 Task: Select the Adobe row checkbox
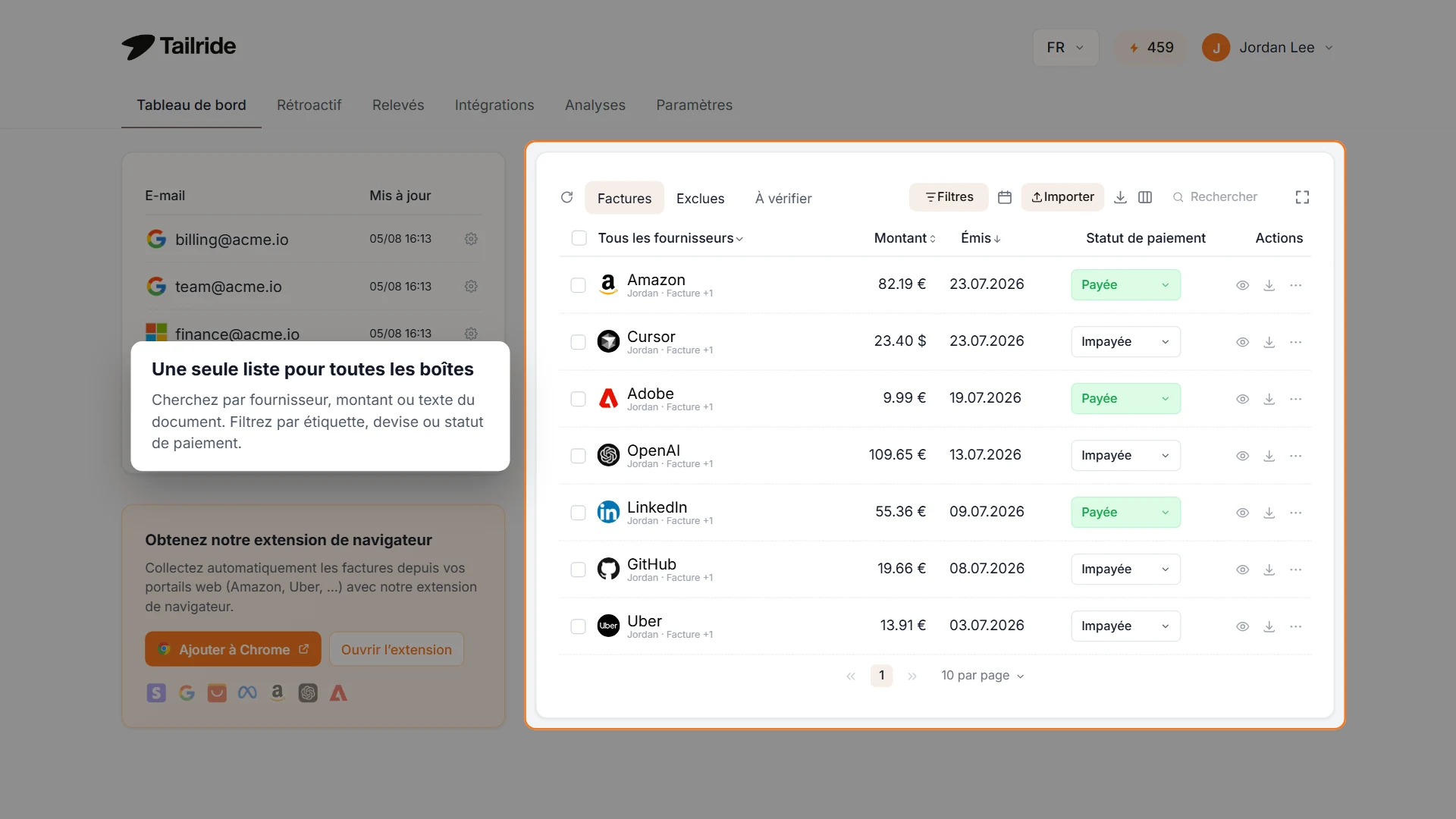(x=578, y=399)
